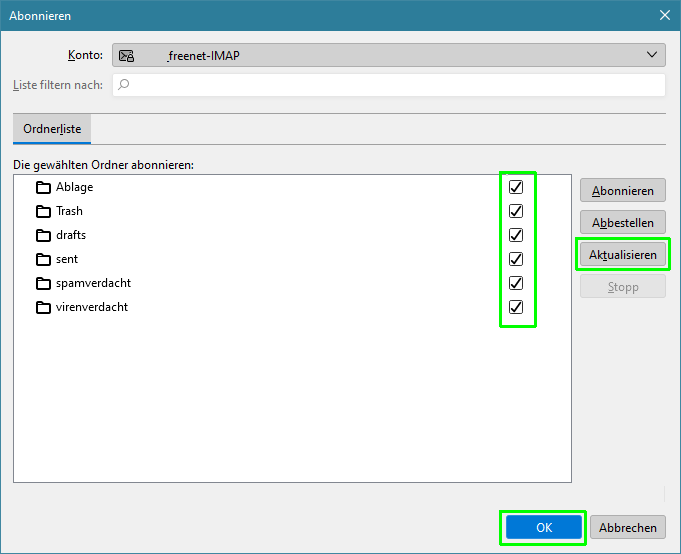Image resolution: width=681 pixels, height=554 pixels.
Task: Confirm the dialog with OK
Action: [543, 528]
